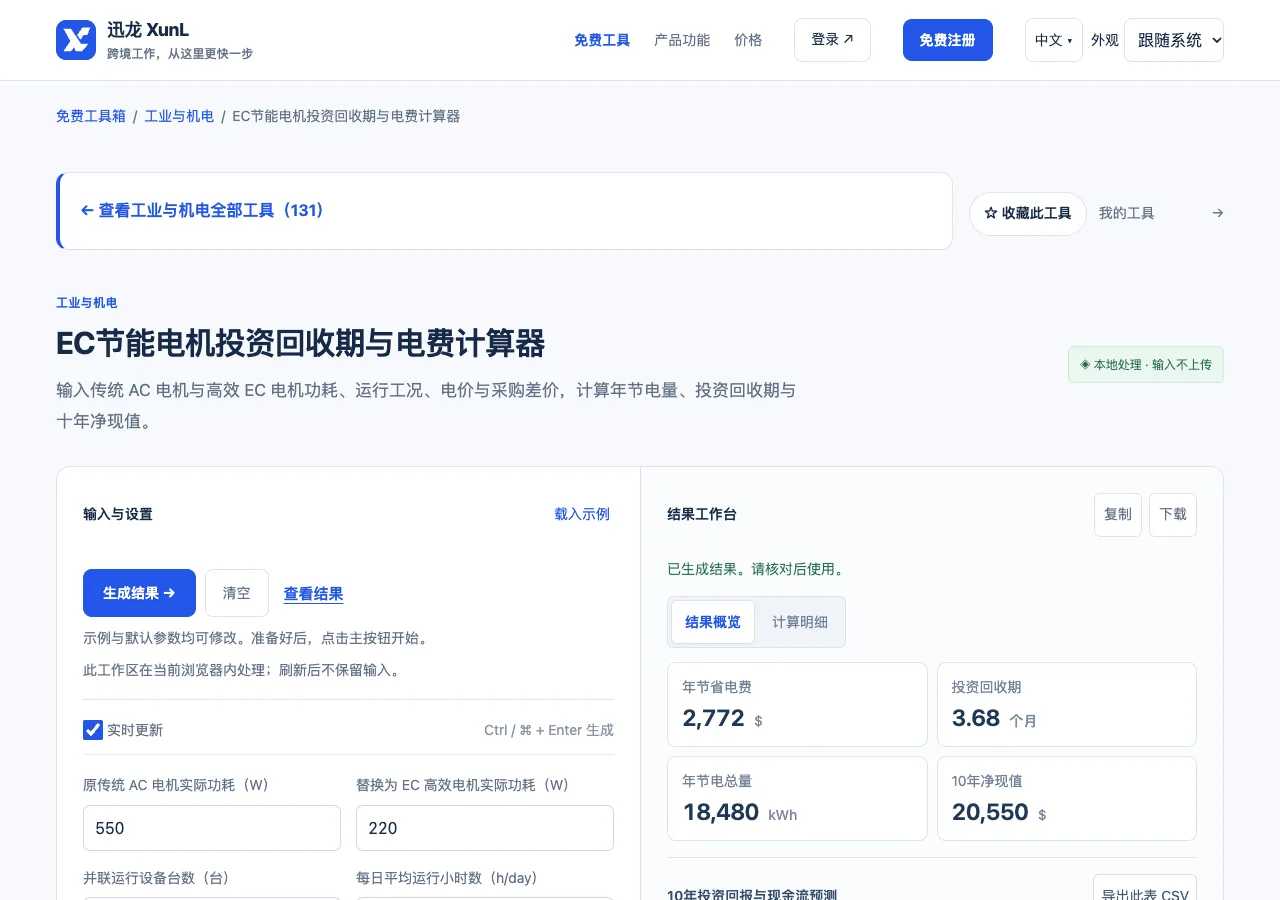Open the 跟随系统 appearance dropdown
The image size is (1280, 900).
click(x=1174, y=40)
